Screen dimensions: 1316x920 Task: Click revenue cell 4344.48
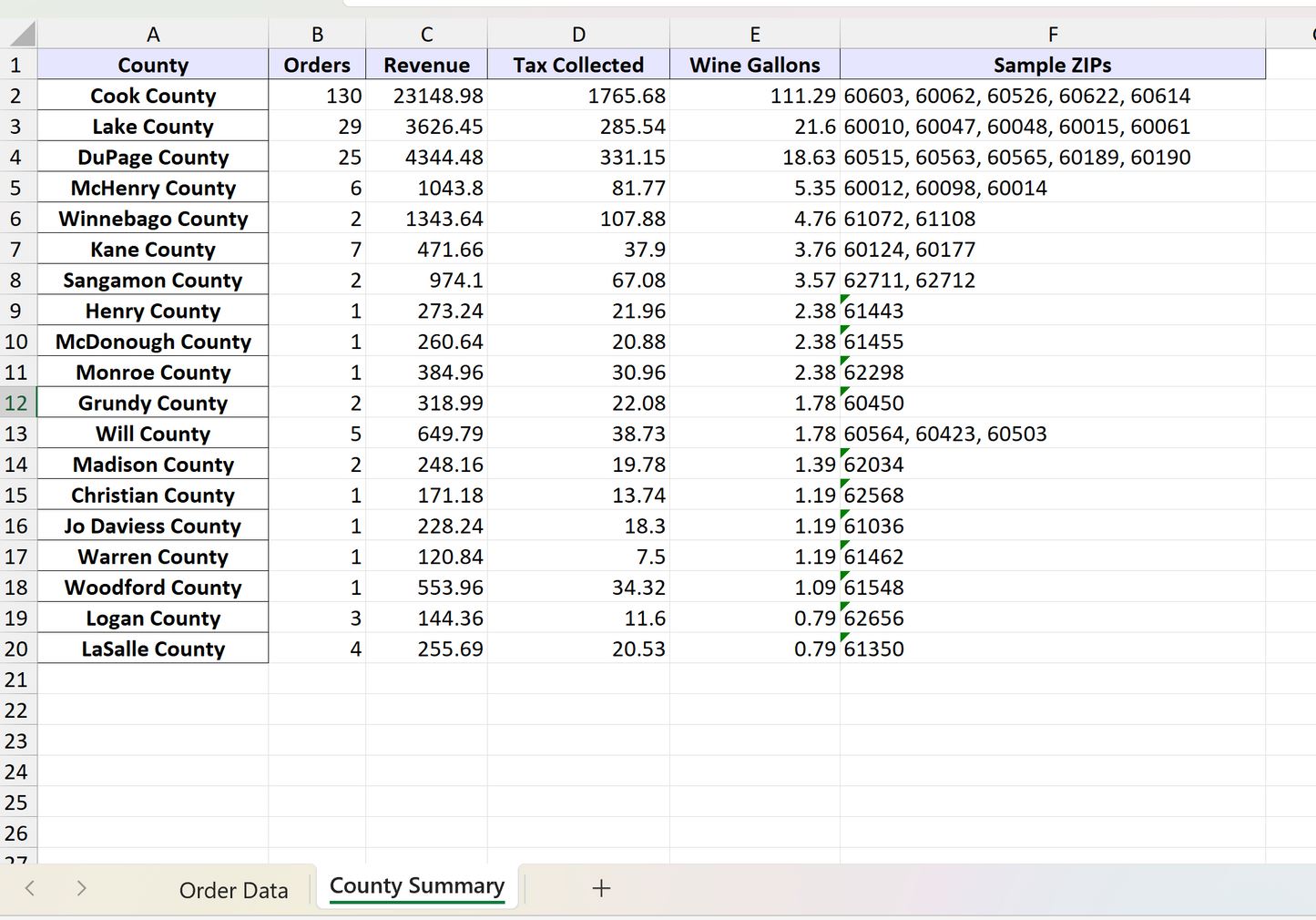(x=426, y=157)
